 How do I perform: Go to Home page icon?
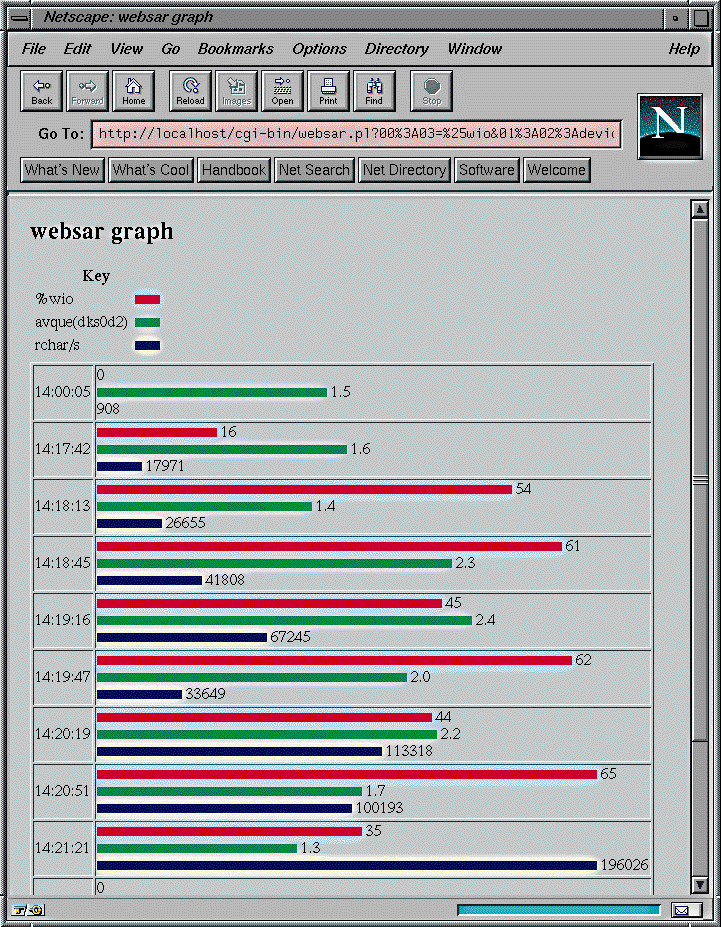tap(134, 91)
